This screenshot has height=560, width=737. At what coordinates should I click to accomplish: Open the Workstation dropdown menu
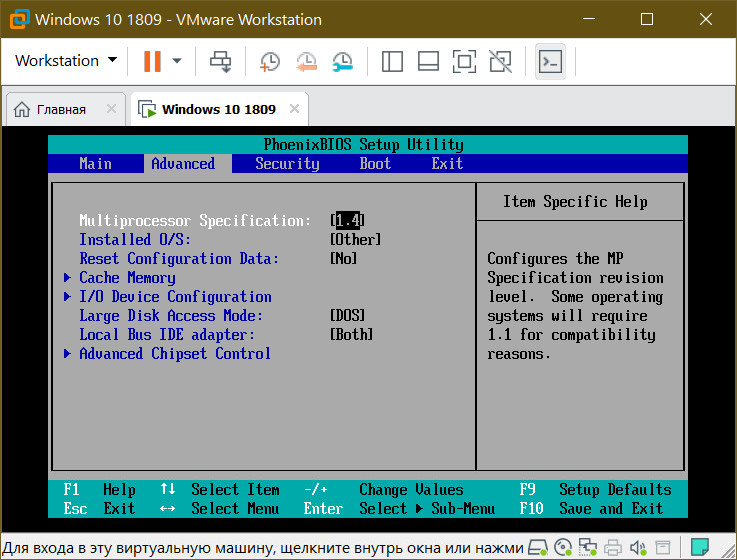[66, 61]
